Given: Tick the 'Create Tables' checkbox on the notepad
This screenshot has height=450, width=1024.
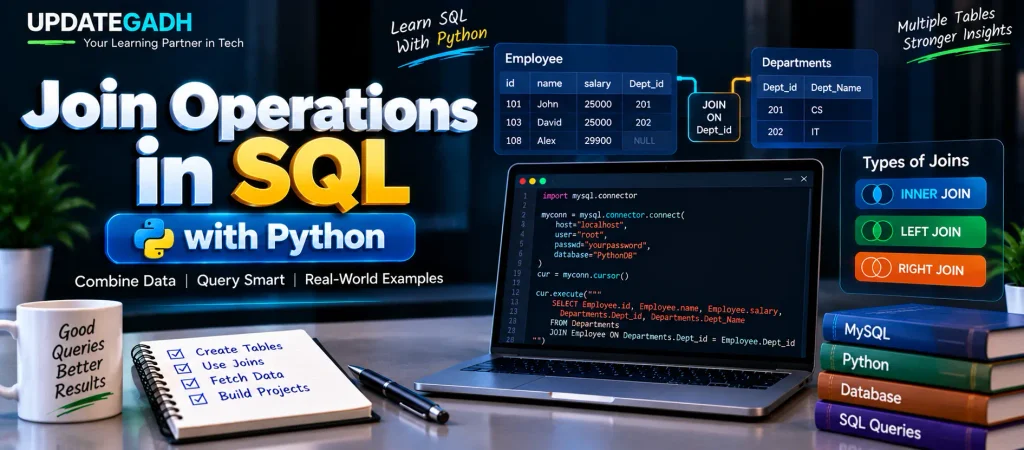Looking at the screenshot, I should pos(175,353).
